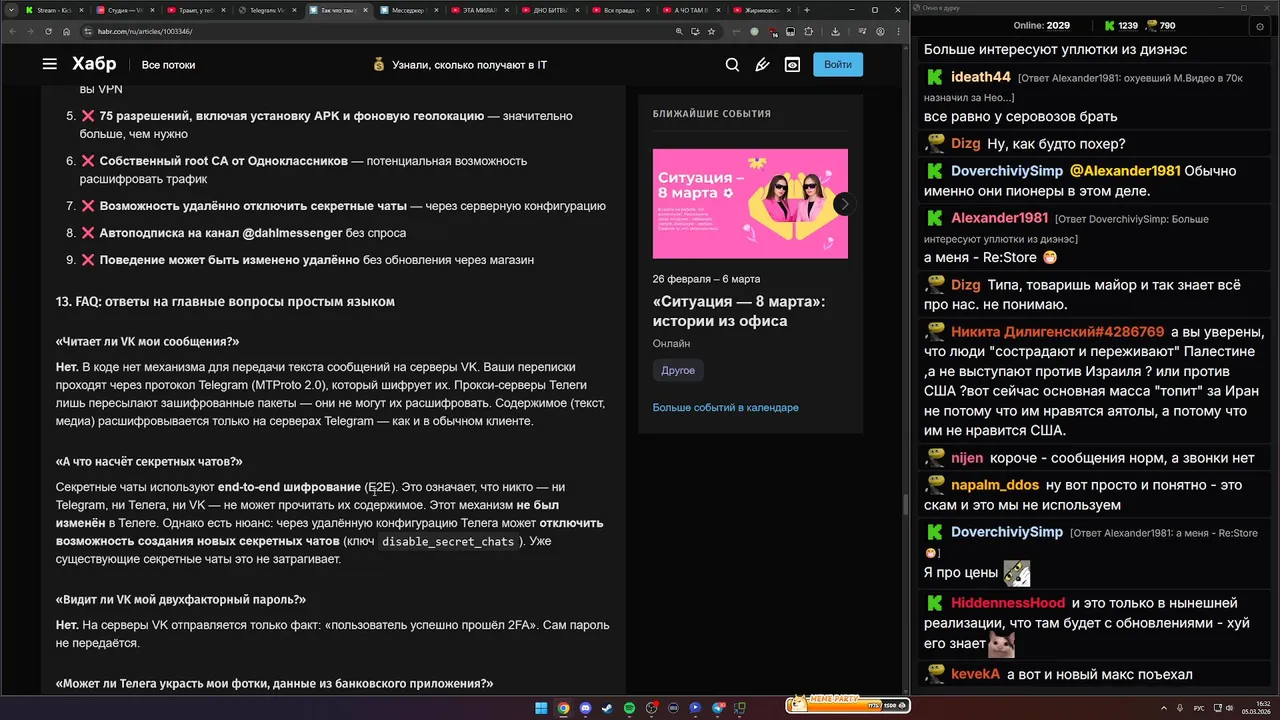Open the browser downloads icon
The height and width of the screenshot is (720, 1280).
click(x=836, y=31)
